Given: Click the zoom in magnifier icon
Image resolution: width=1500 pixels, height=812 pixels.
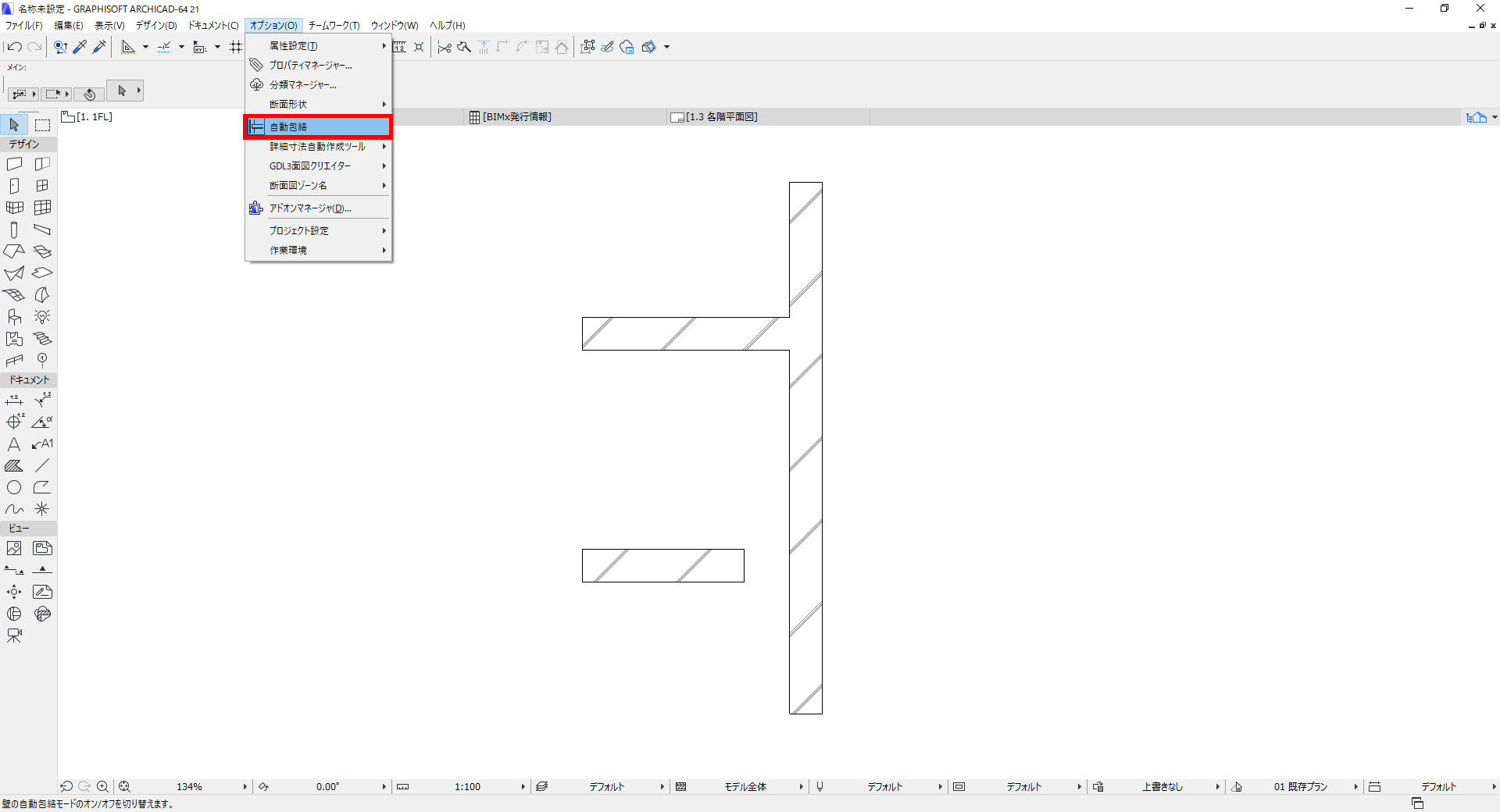Looking at the screenshot, I should point(102,787).
